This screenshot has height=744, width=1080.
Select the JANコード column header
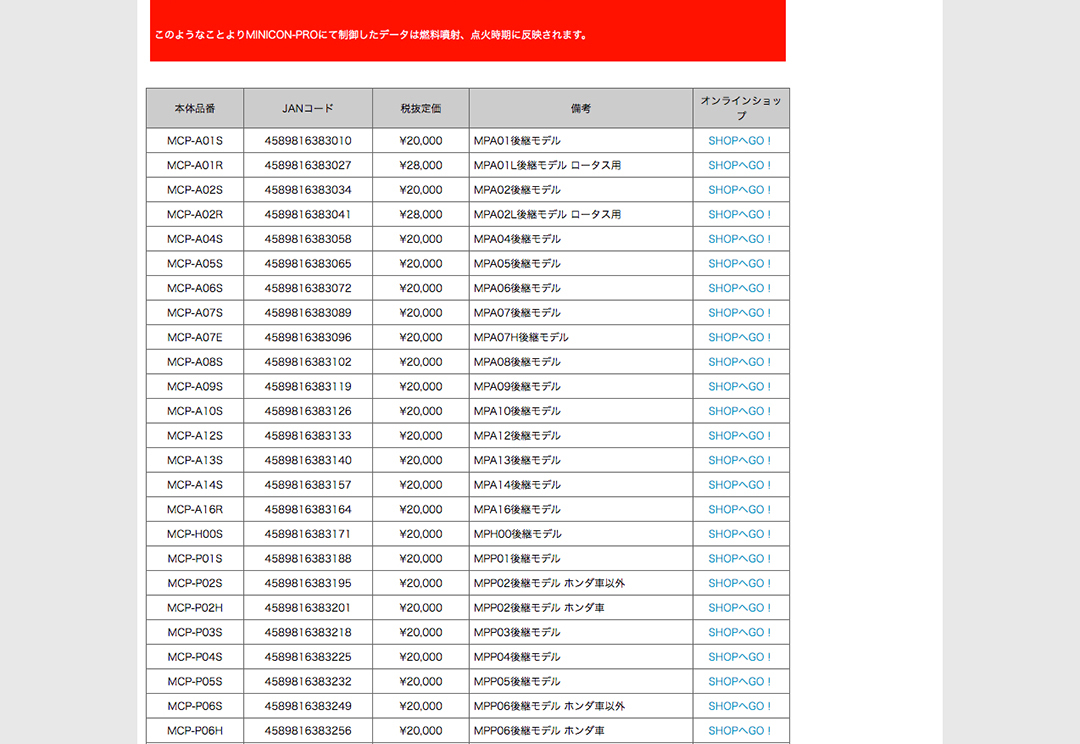click(x=308, y=108)
